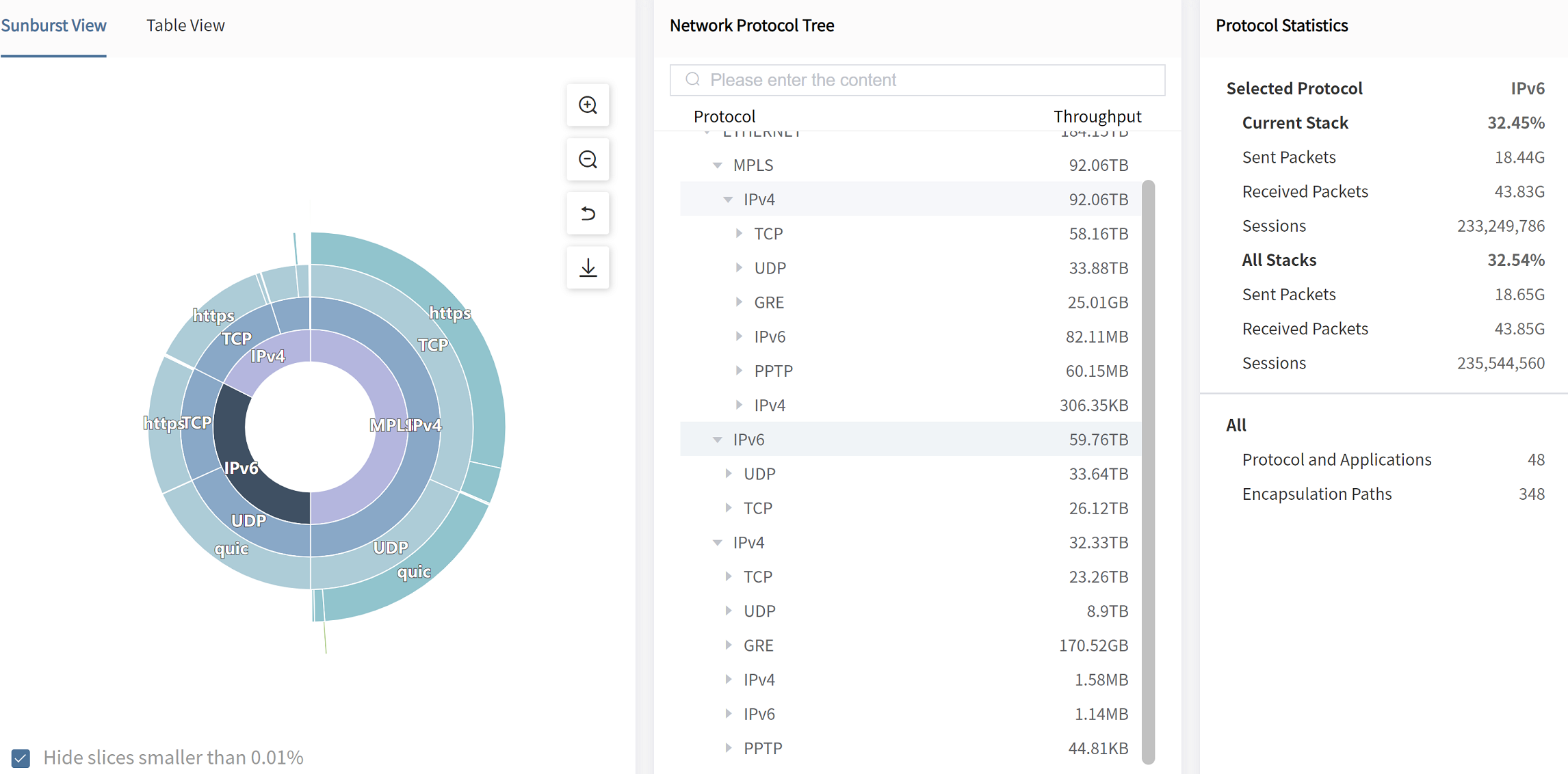This screenshot has height=774, width=1568.
Task: Click the download chart icon
Action: [588, 267]
